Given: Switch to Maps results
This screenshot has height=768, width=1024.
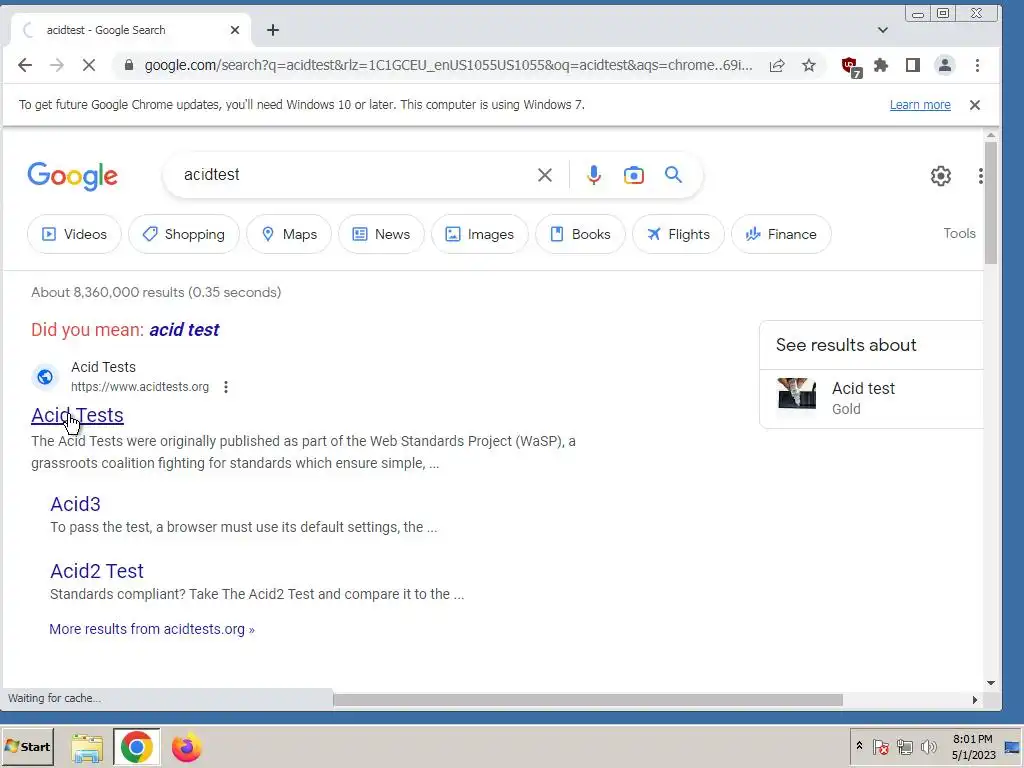Looking at the screenshot, I should [x=289, y=234].
